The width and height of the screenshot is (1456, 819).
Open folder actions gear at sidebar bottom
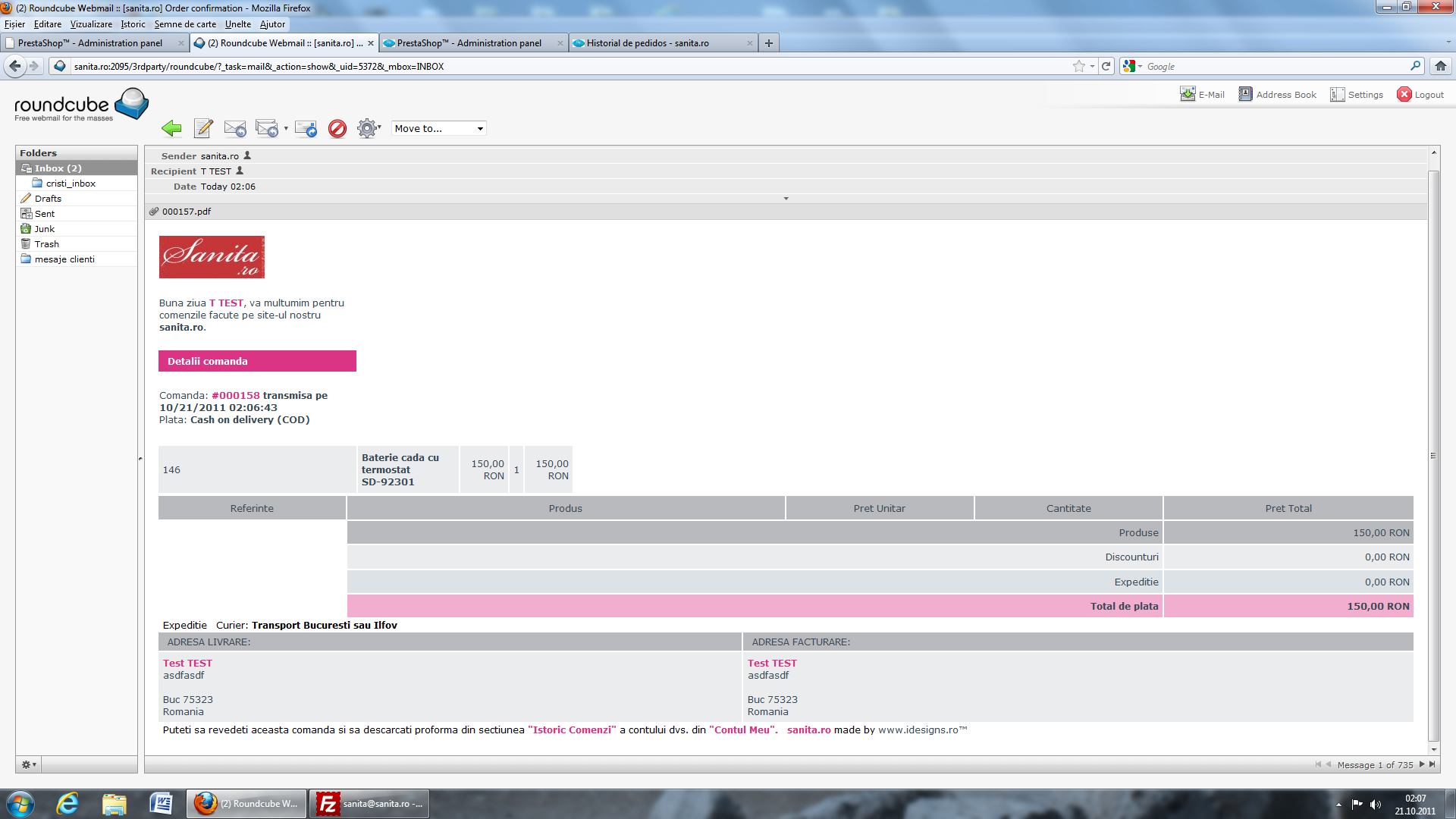(x=29, y=764)
